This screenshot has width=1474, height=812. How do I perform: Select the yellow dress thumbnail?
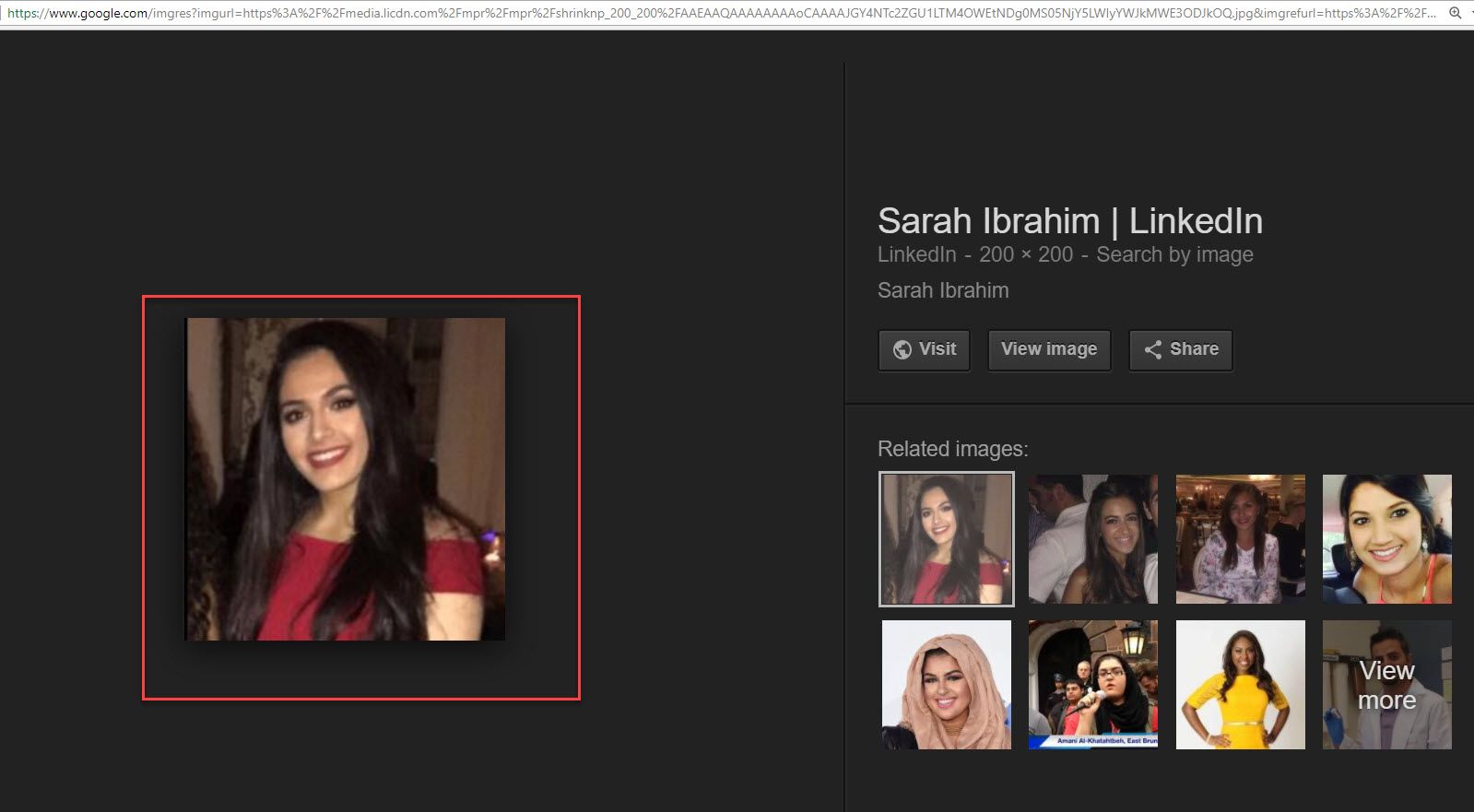click(x=1240, y=684)
